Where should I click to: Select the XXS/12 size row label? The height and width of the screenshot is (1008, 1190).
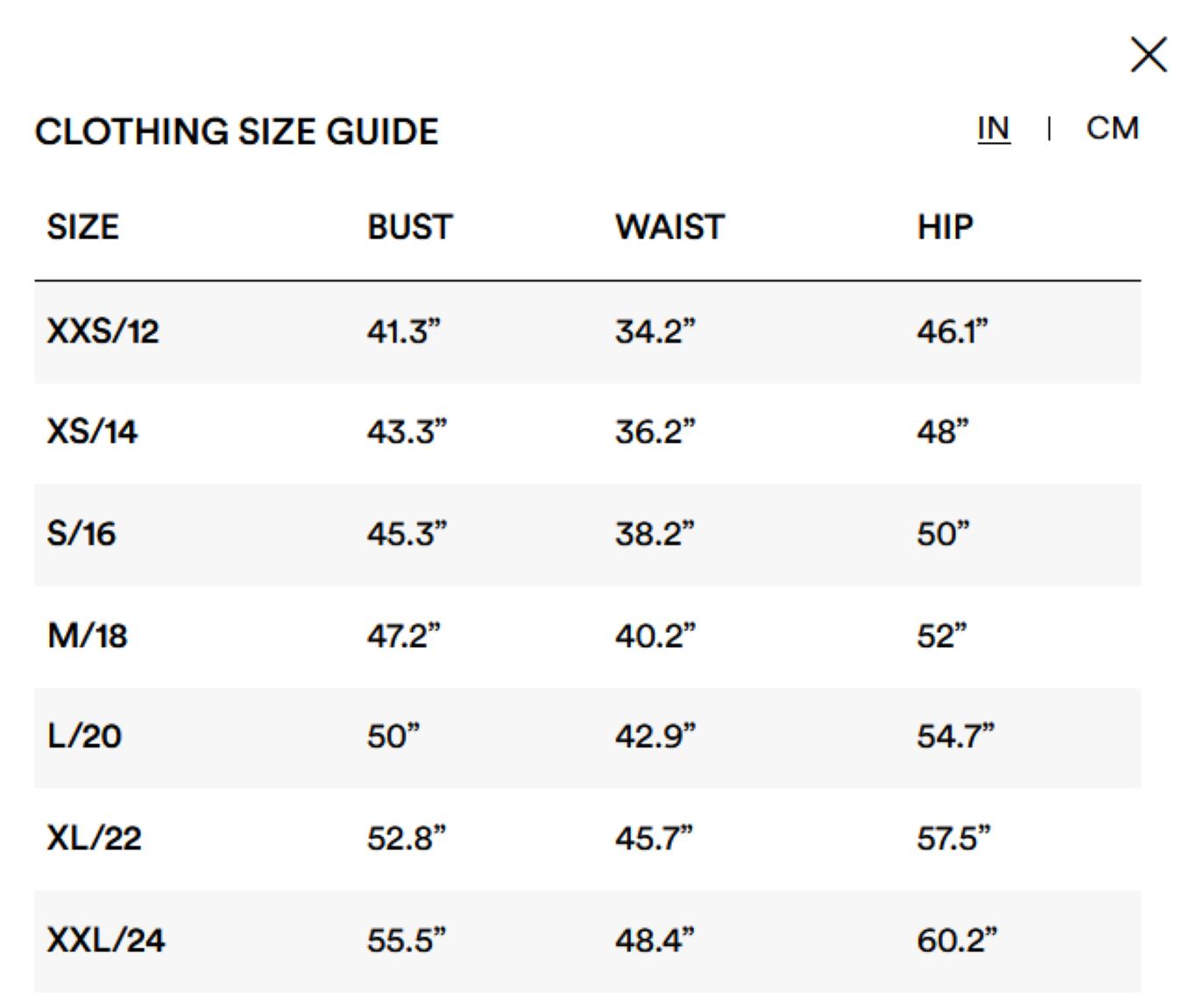(x=103, y=331)
